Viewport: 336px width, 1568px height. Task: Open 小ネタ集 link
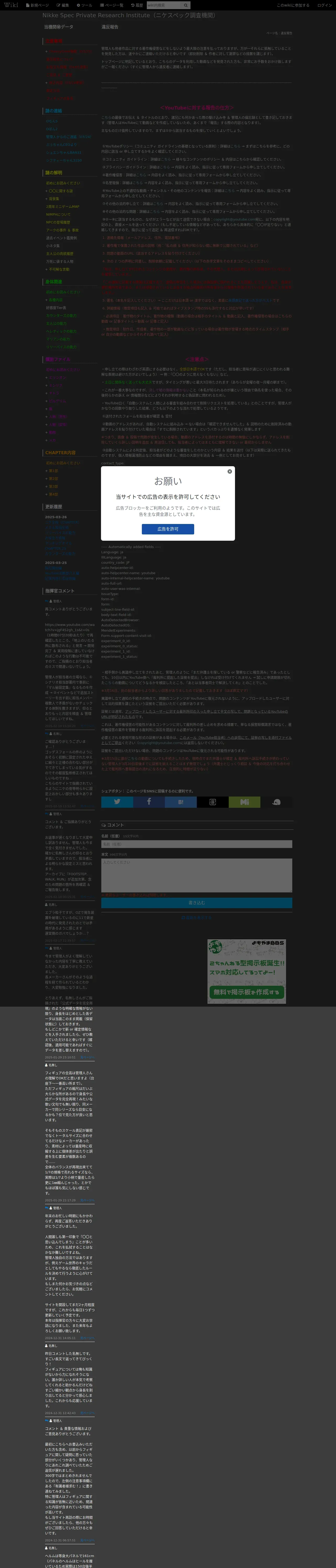[x=53, y=246]
